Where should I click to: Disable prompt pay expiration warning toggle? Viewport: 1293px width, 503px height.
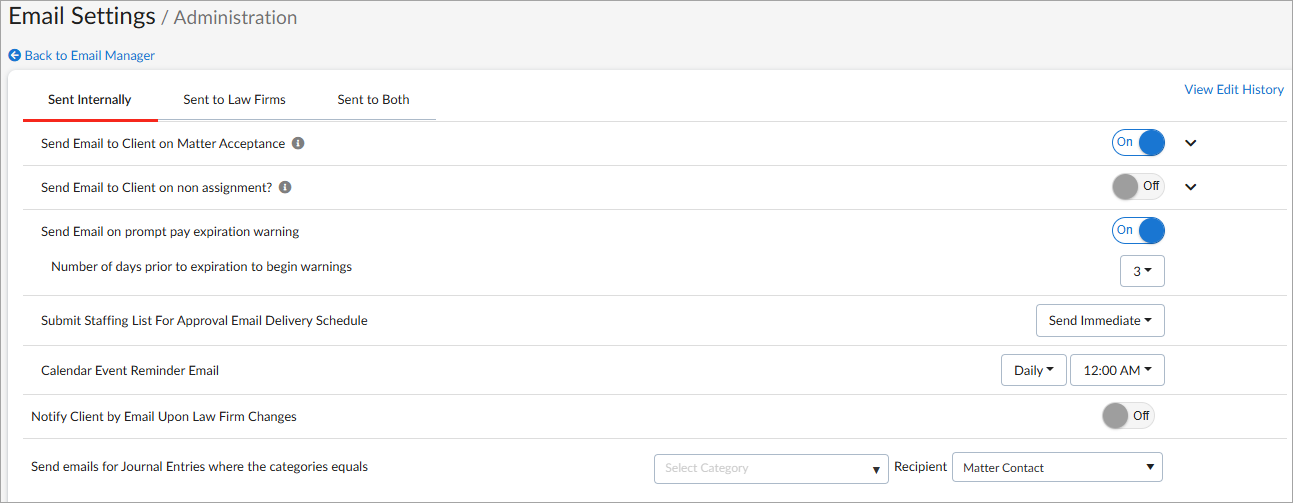pos(1139,231)
